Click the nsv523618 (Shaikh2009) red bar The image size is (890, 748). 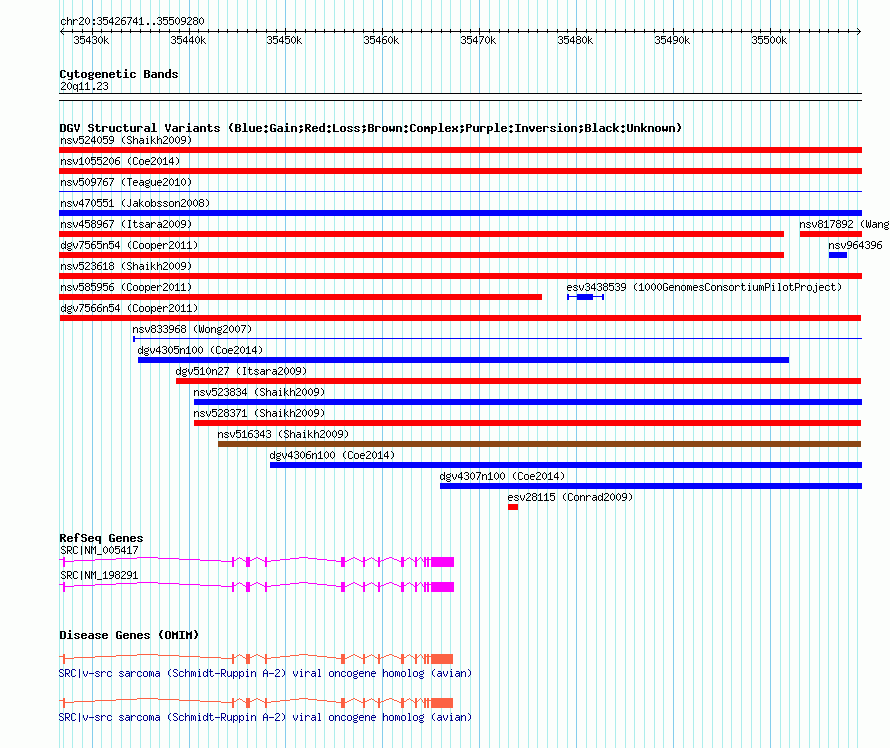point(460,276)
